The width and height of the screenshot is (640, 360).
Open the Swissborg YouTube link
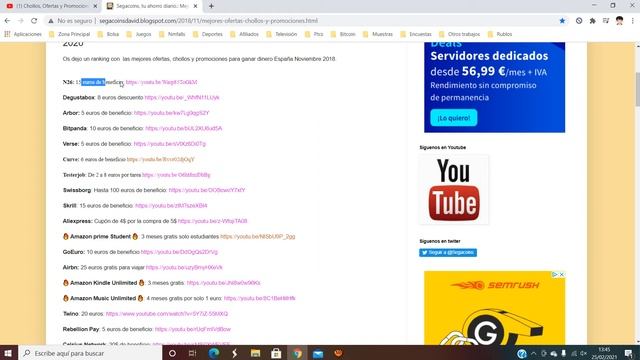click(207, 190)
